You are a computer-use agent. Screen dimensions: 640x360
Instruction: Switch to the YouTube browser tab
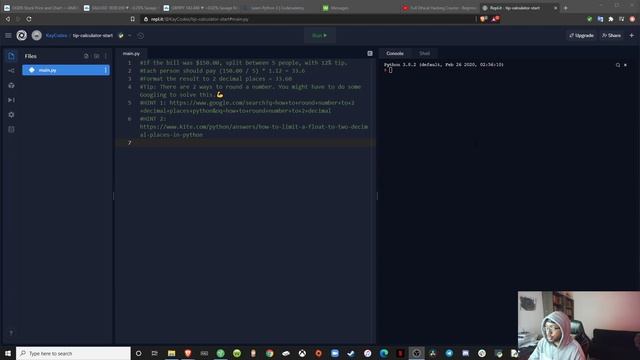440,8
